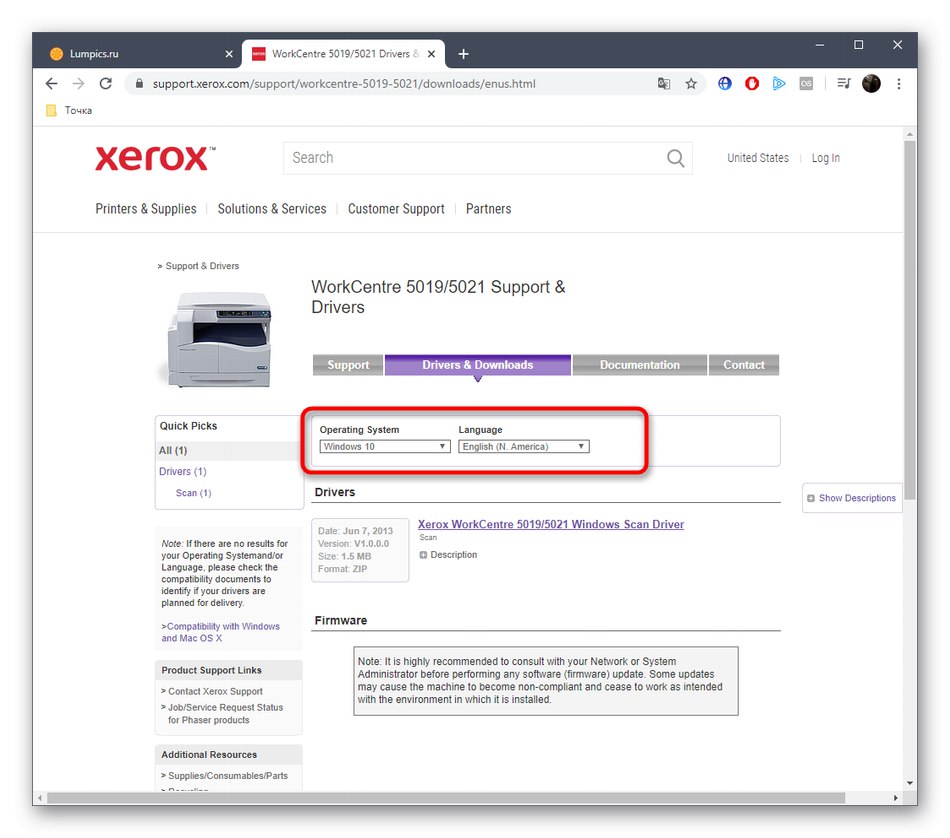Open the red Opera-style extension icon
Image resolution: width=950 pixels, height=838 pixels.
pos(752,84)
